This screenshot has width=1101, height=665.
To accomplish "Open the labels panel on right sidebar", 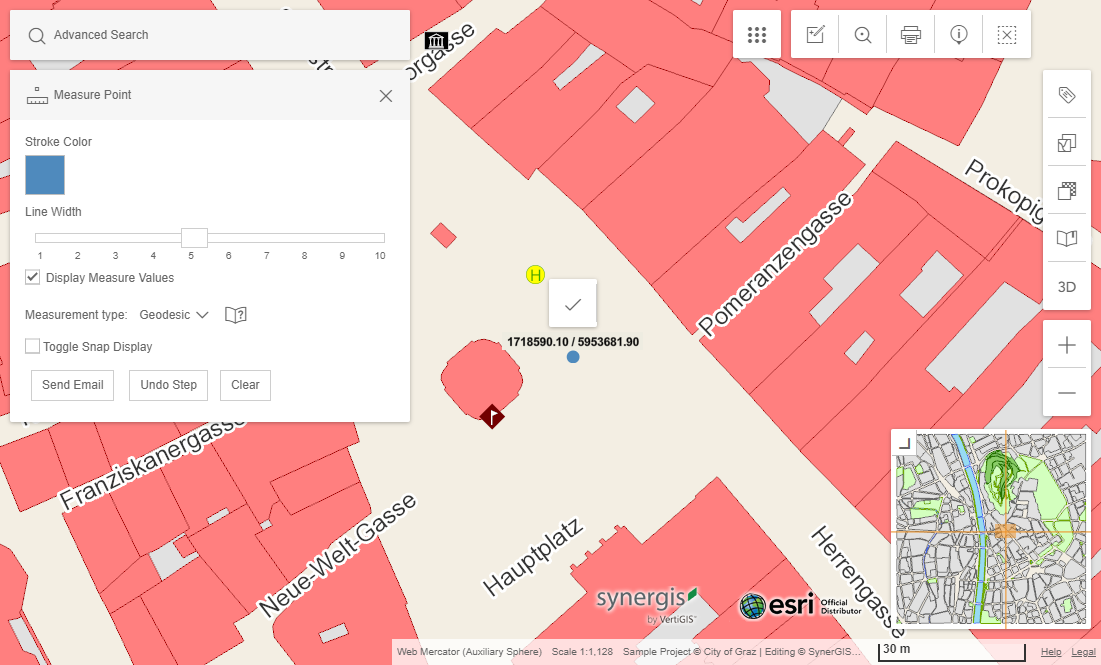I will pyautogui.click(x=1067, y=94).
